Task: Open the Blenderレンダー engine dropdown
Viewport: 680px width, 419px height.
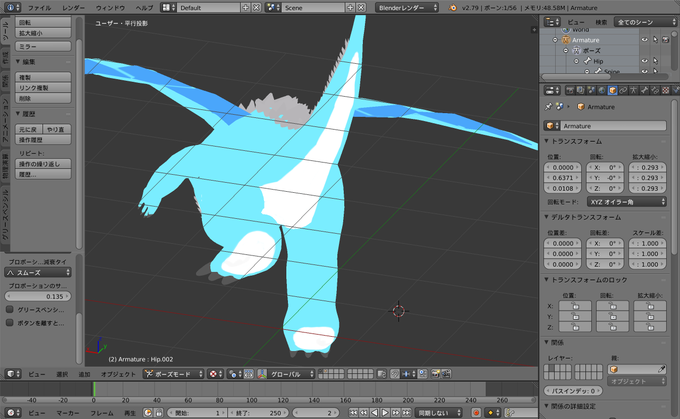Action: pyautogui.click(x=406, y=7)
